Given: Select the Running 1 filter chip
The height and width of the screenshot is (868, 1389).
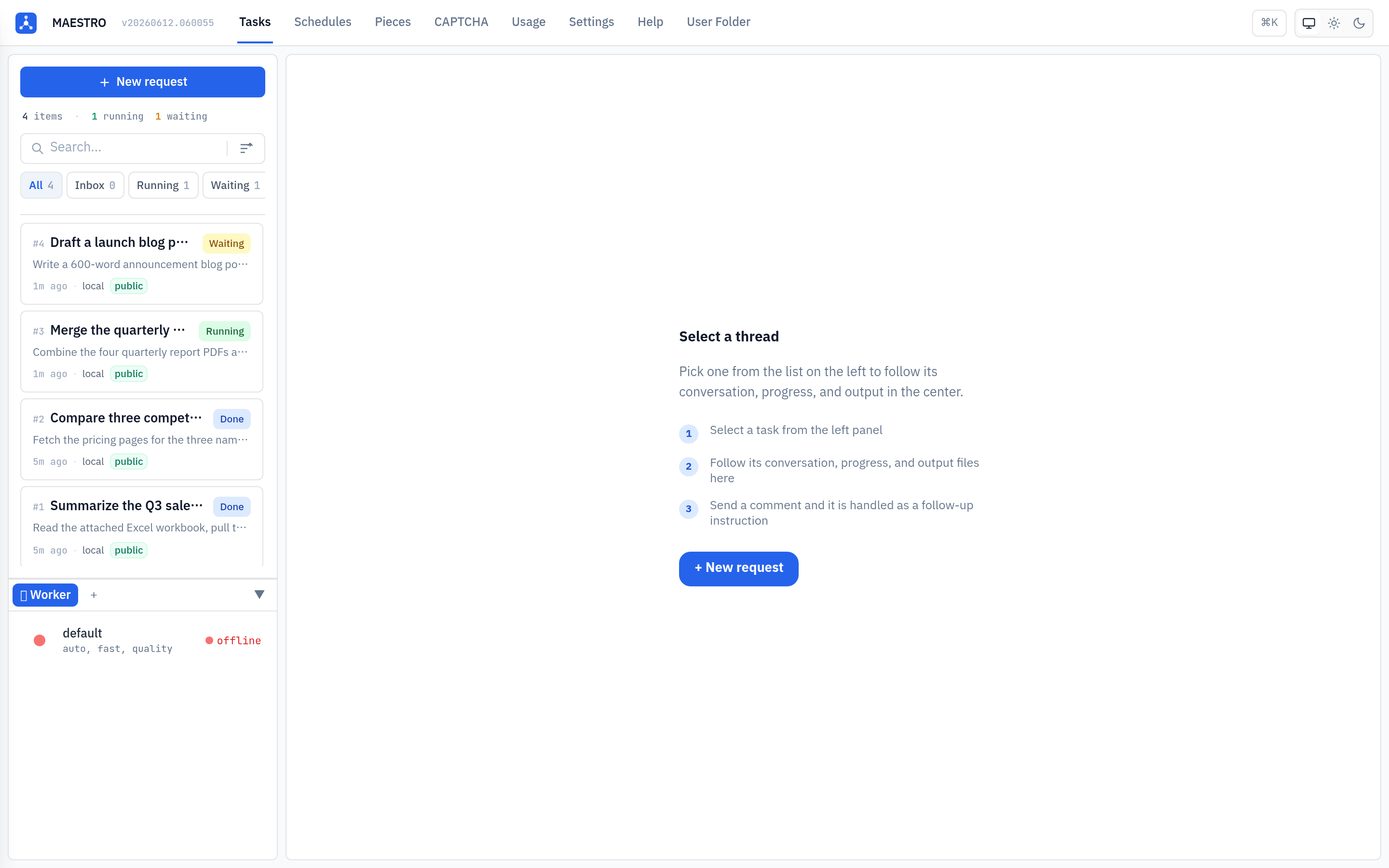Looking at the screenshot, I should click(x=163, y=186).
